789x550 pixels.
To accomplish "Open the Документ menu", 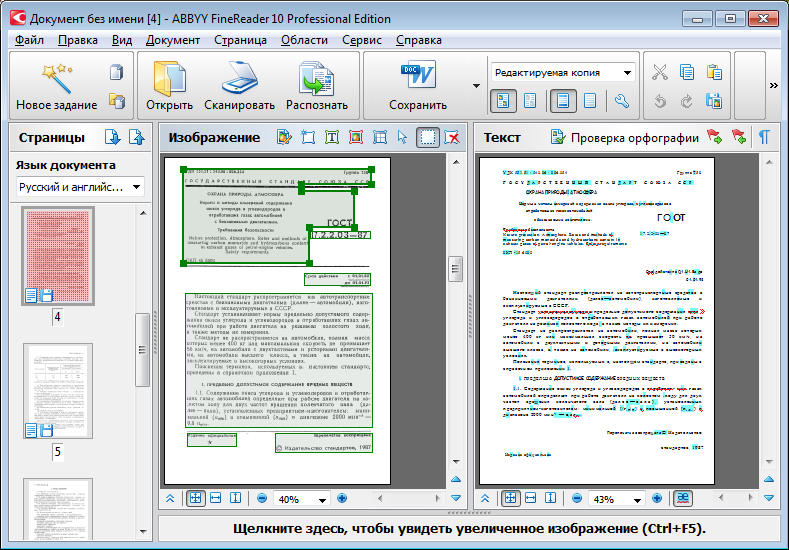I will coord(173,40).
